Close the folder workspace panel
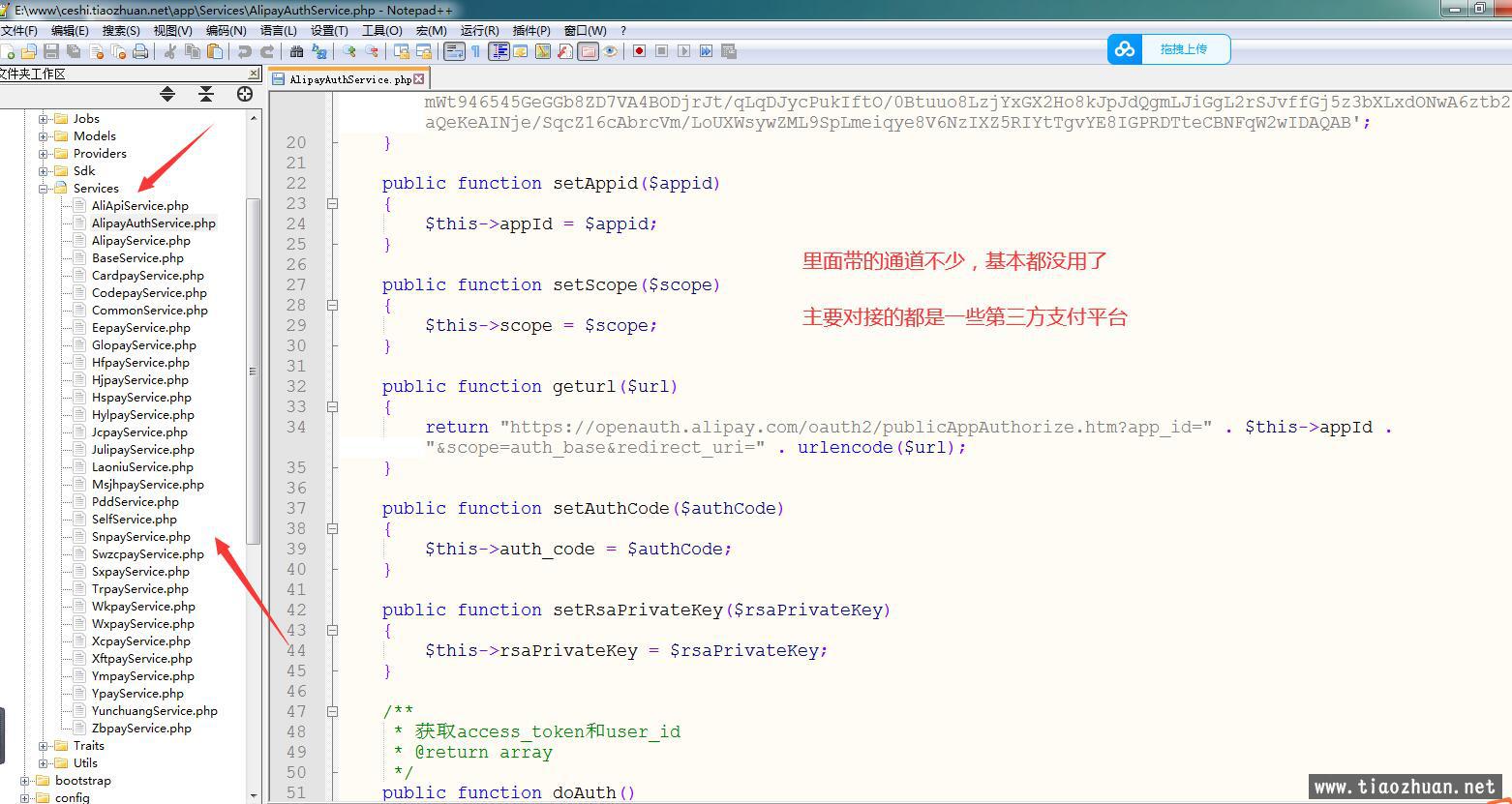 pos(254,74)
